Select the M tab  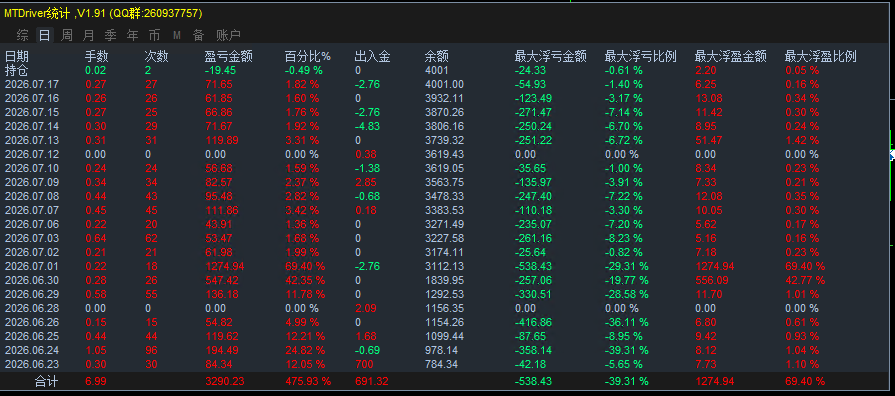(x=176, y=35)
